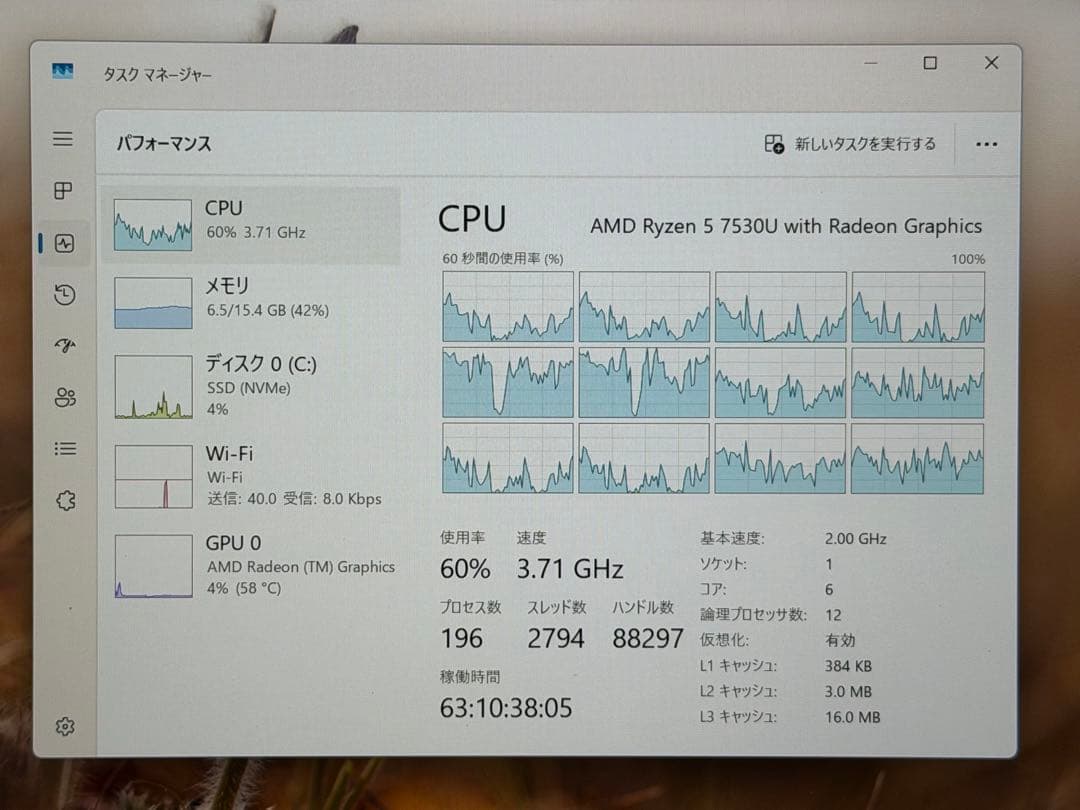Click the 仮想化 有効 value
This screenshot has height=810, width=1080.
click(840, 640)
